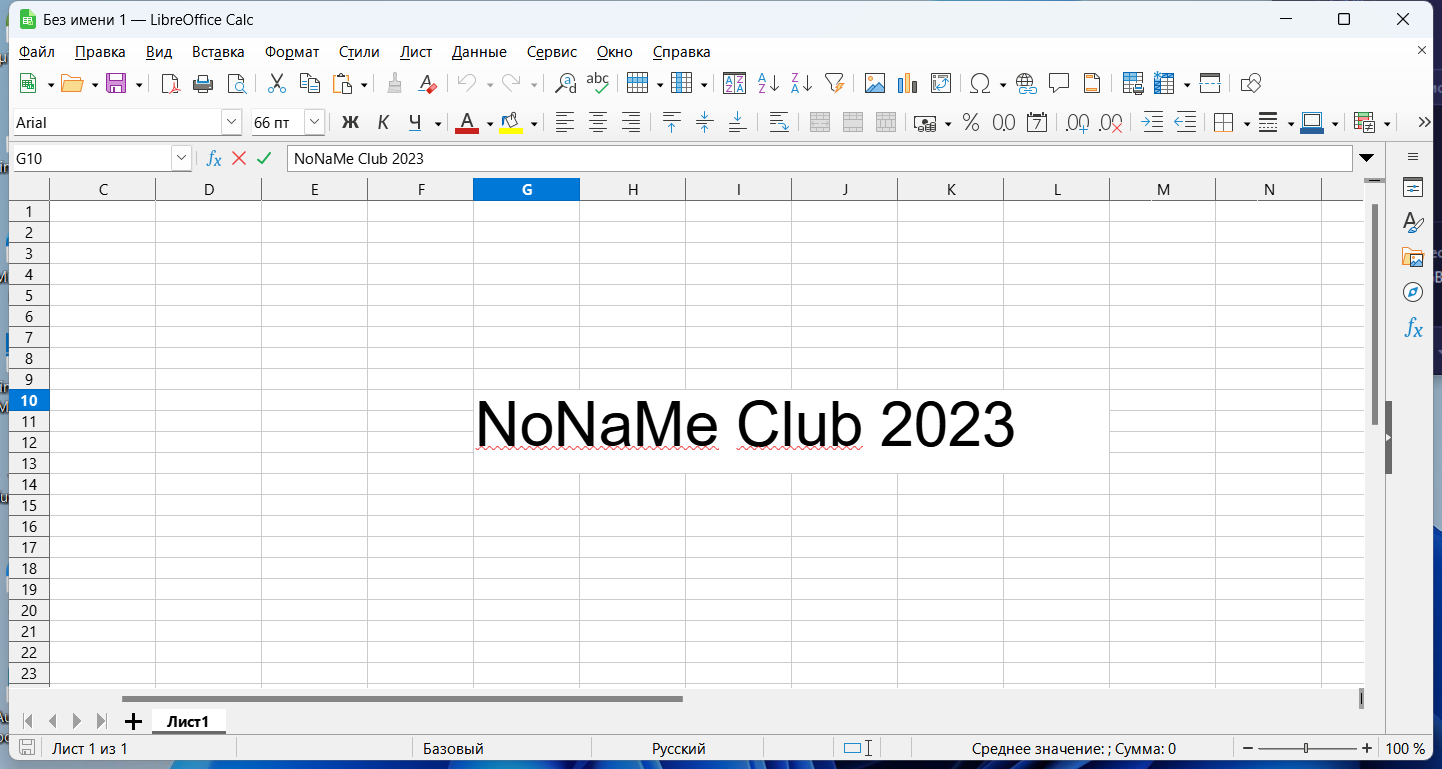Add new sheet with plus button
The width and height of the screenshot is (1442, 769).
133,721
